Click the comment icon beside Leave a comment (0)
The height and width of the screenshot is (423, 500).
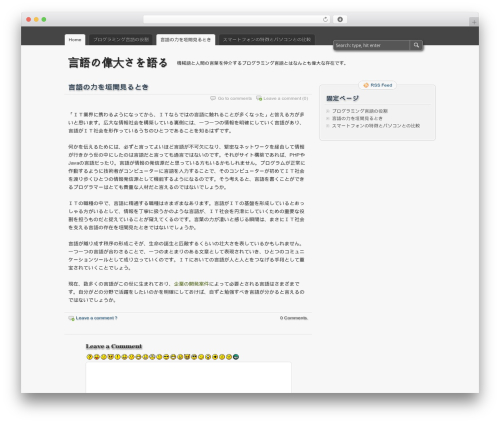(259, 98)
